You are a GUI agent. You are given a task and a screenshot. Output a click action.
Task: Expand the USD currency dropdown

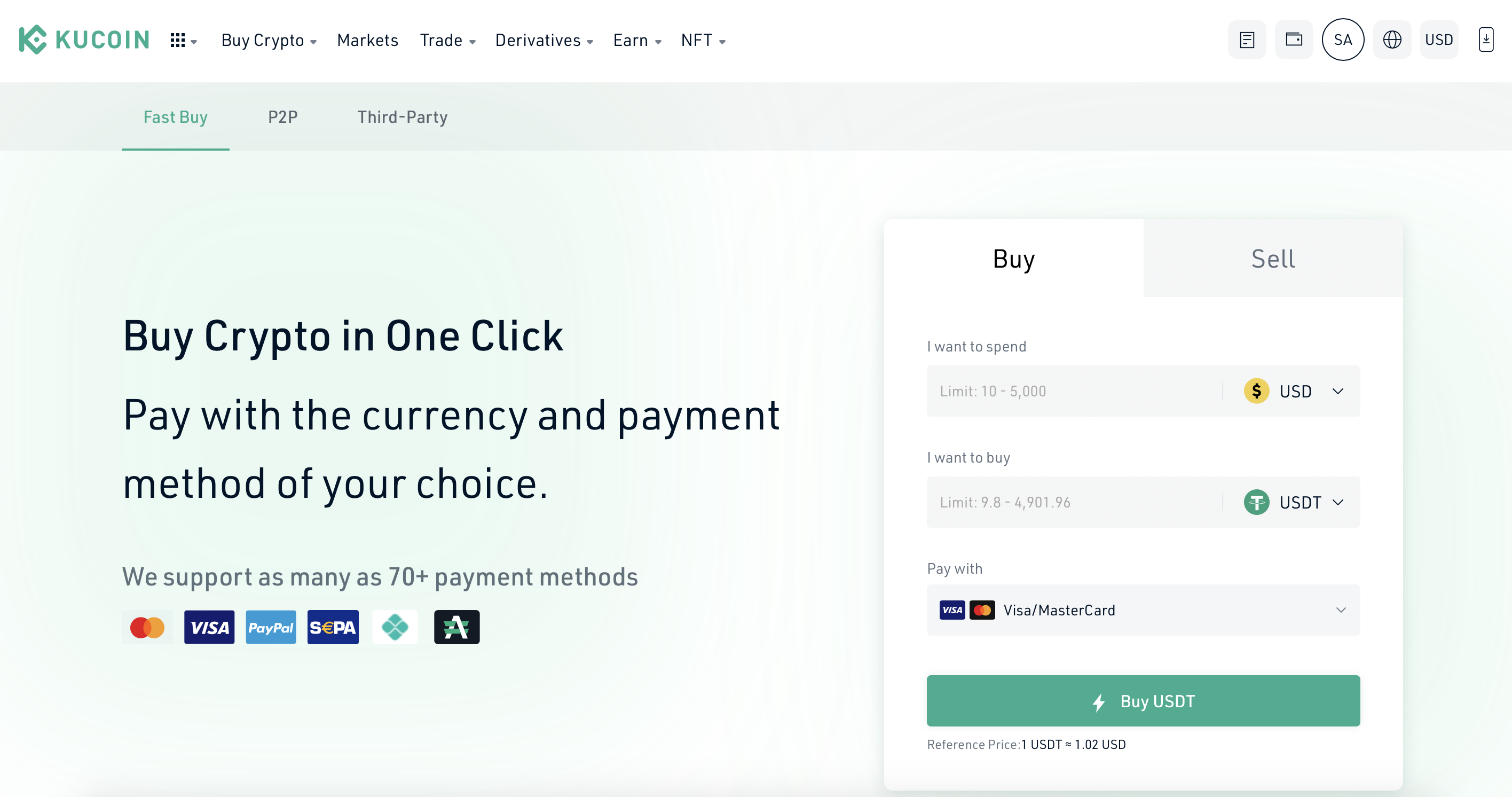(x=1296, y=391)
